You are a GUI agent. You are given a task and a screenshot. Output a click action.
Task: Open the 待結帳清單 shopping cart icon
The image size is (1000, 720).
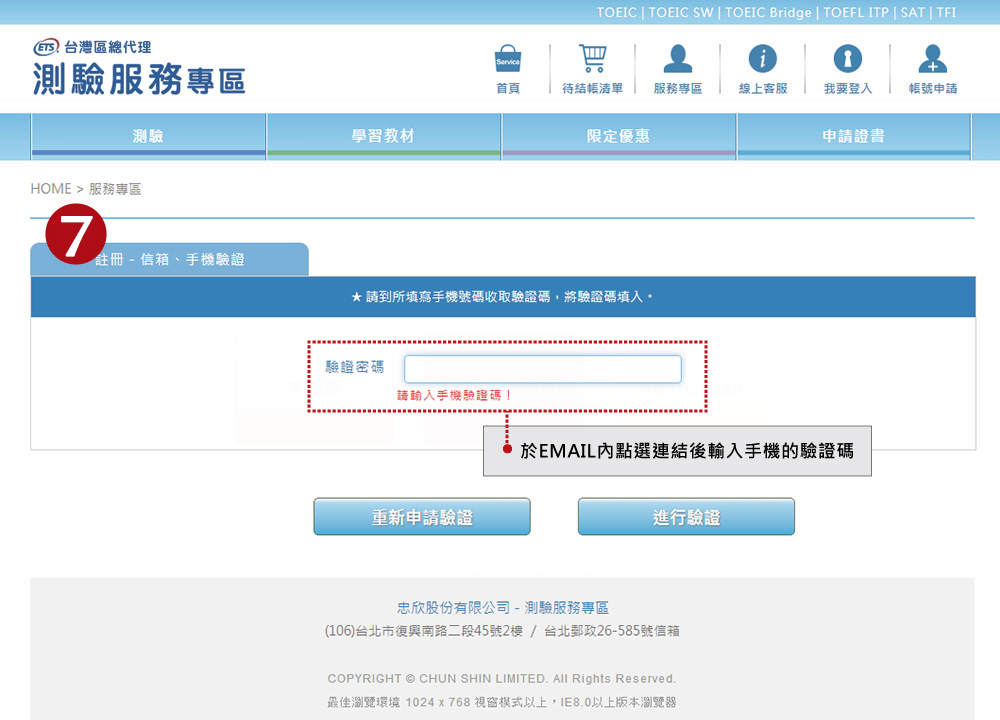coord(592,61)
